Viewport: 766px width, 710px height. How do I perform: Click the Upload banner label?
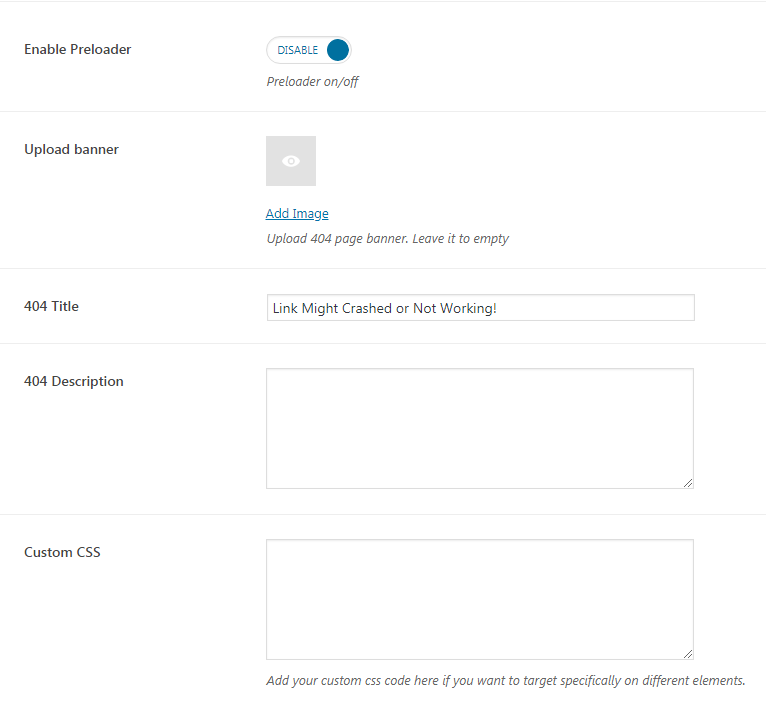71,150
